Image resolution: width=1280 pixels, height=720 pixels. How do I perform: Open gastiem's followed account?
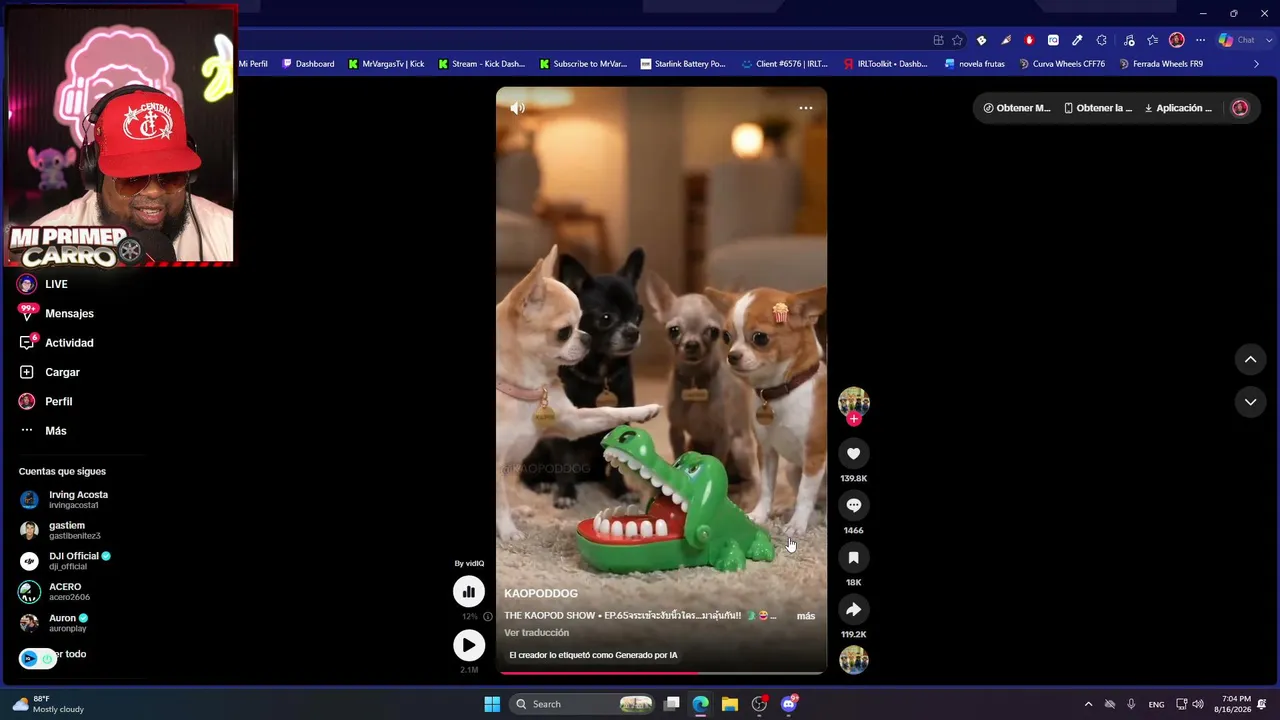pyautogui.click(x=60, y=530)
